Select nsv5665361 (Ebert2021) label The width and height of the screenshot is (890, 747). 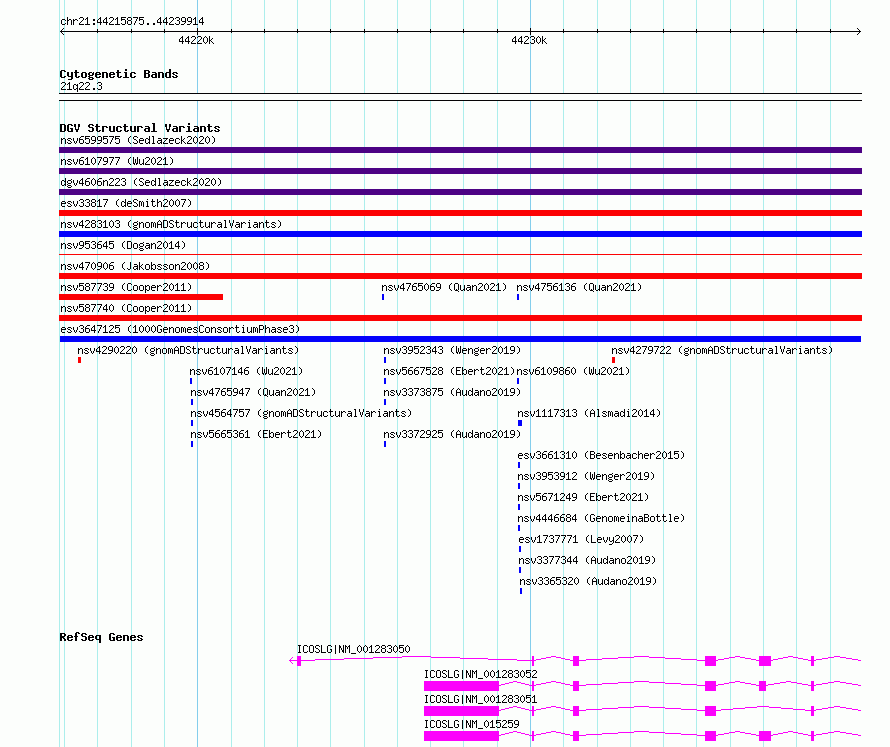[x=256, y=434]
